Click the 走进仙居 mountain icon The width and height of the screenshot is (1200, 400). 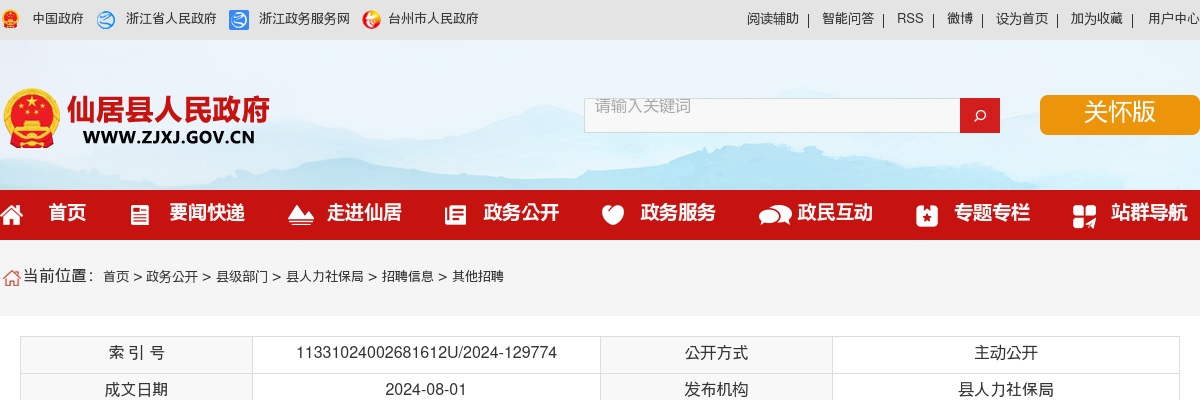click(x=300, y=214)
